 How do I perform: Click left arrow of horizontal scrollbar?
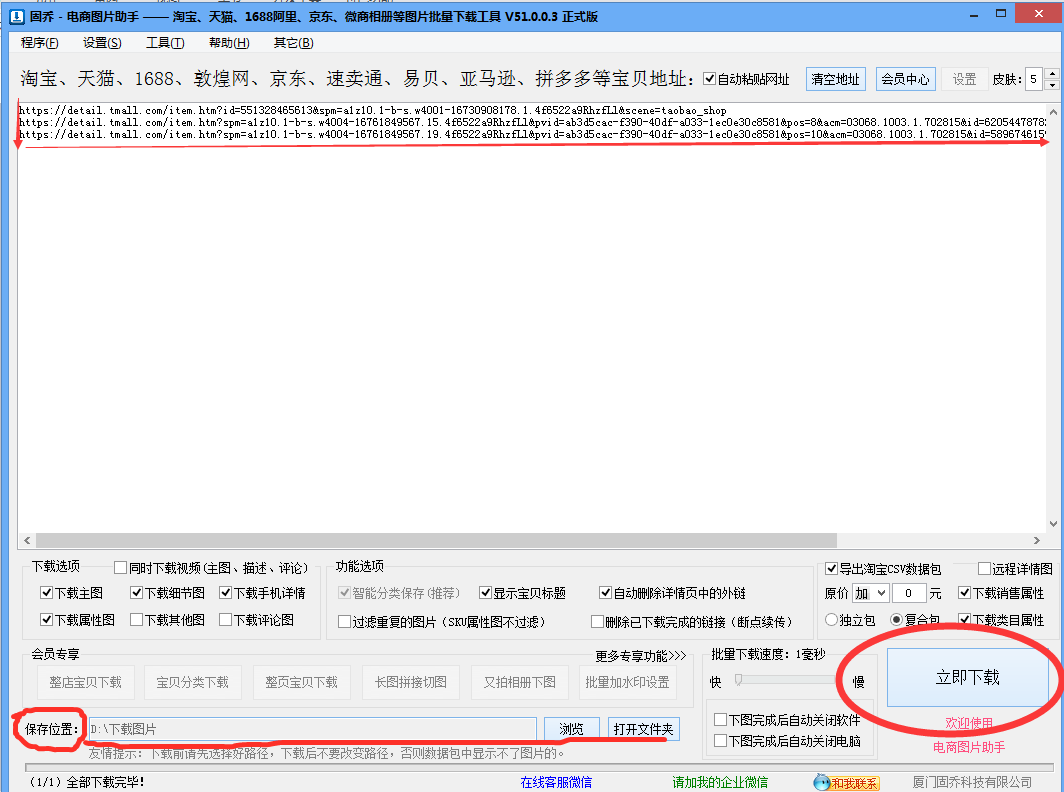[27, 539]
